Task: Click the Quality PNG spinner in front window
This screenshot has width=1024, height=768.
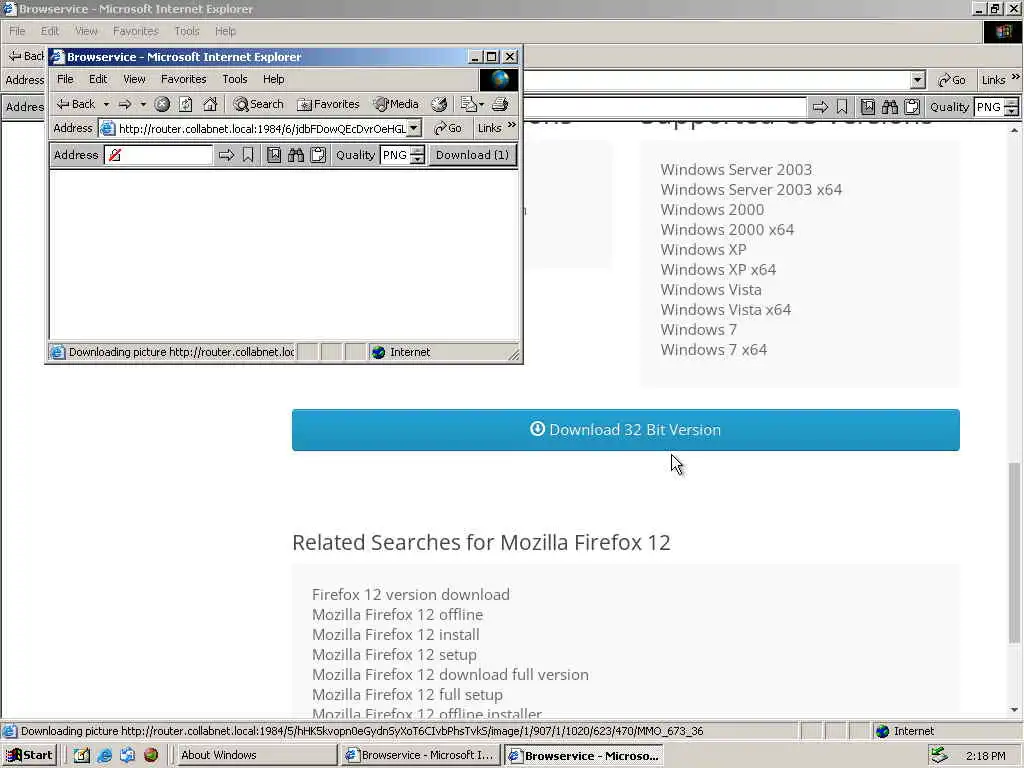Action: (418, 155)
